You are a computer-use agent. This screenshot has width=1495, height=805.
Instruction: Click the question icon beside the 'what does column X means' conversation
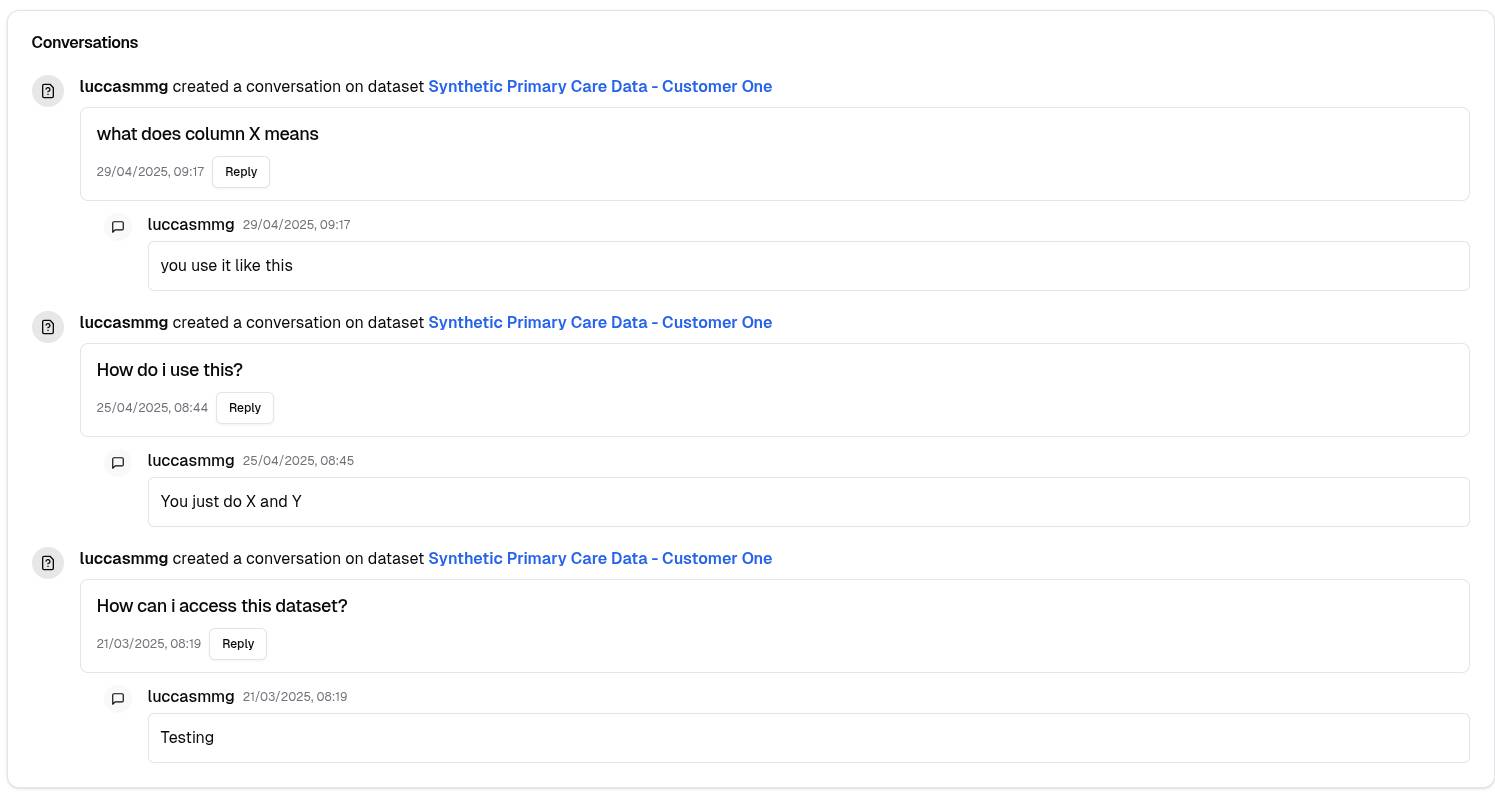[x=48, y=91]
